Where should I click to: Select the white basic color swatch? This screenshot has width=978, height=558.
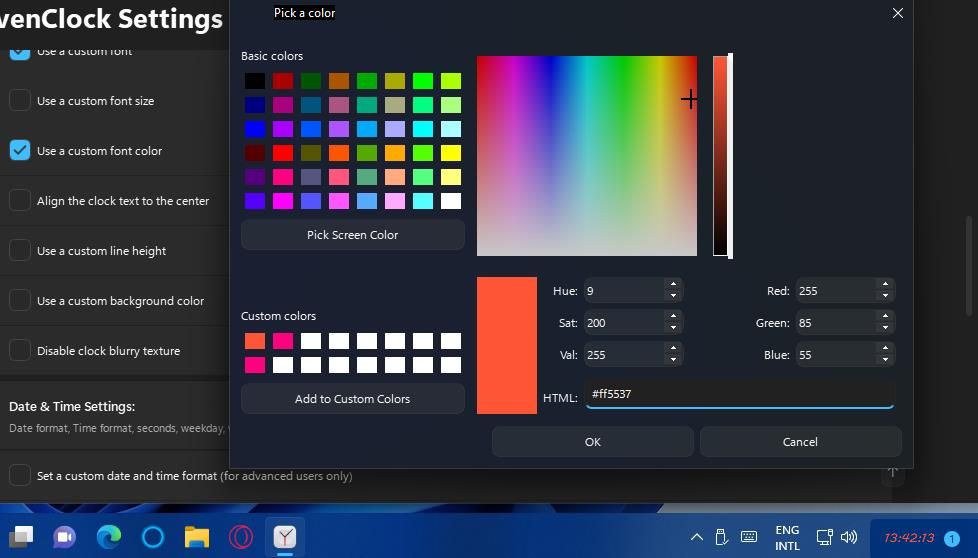pos(451,201)
